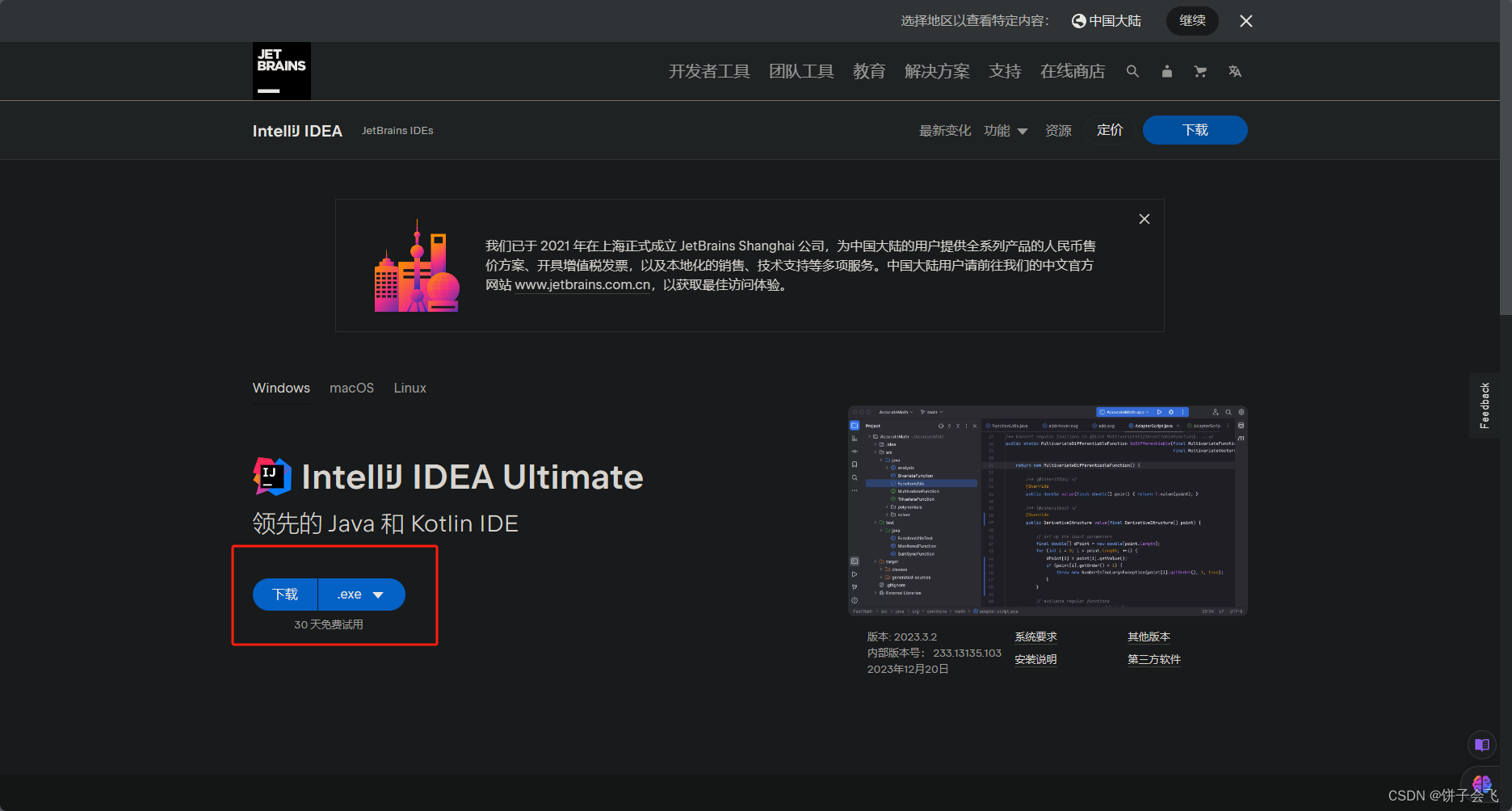This screenshot has height=811, width=1512.
Task: Click the search magnifier icon in header
Action: click(1132, 71)
